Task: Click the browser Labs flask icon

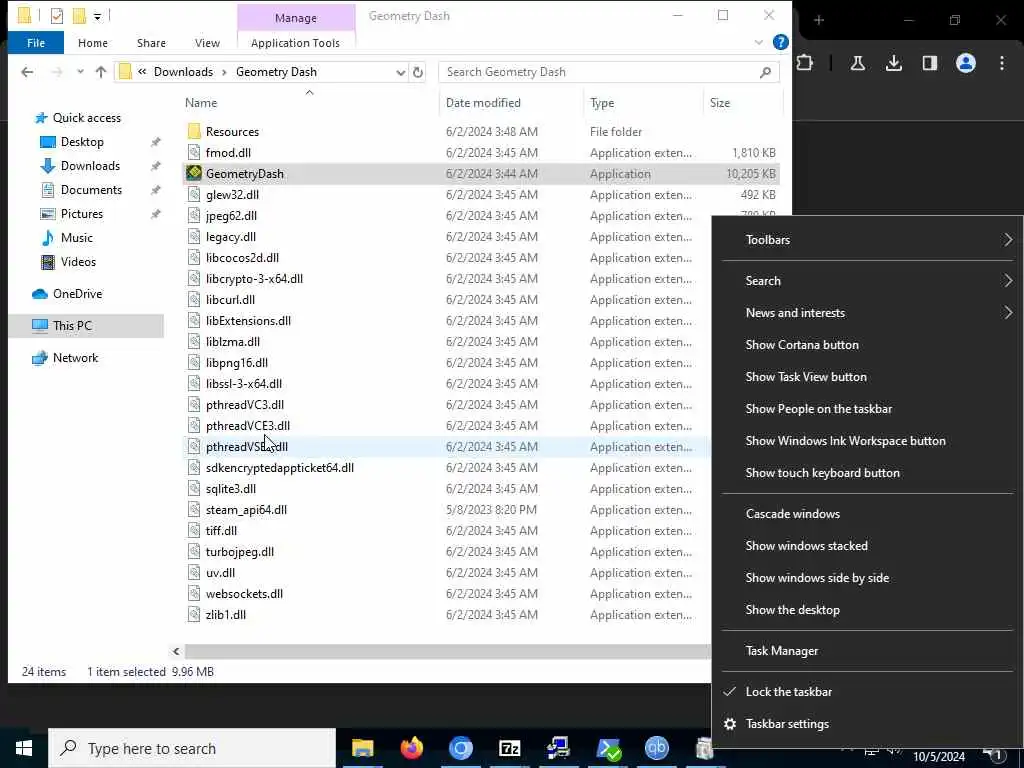Action: 857,63
